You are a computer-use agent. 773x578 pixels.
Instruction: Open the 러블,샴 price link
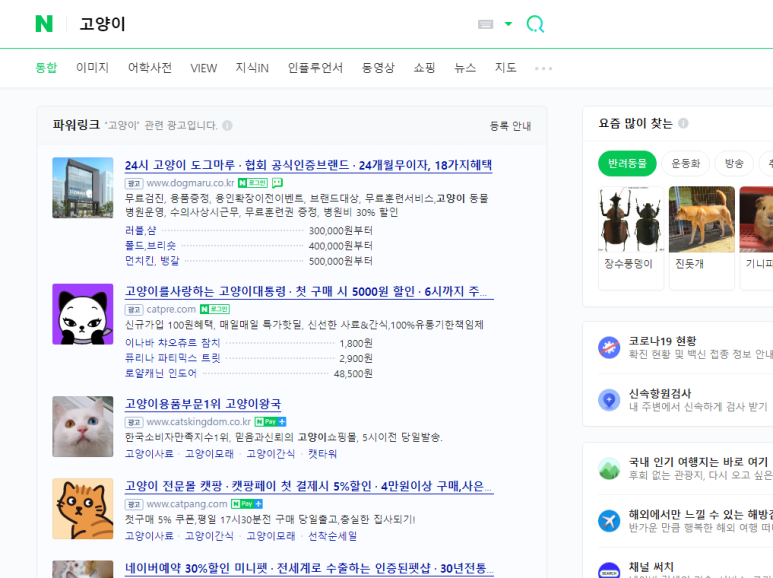141,230
